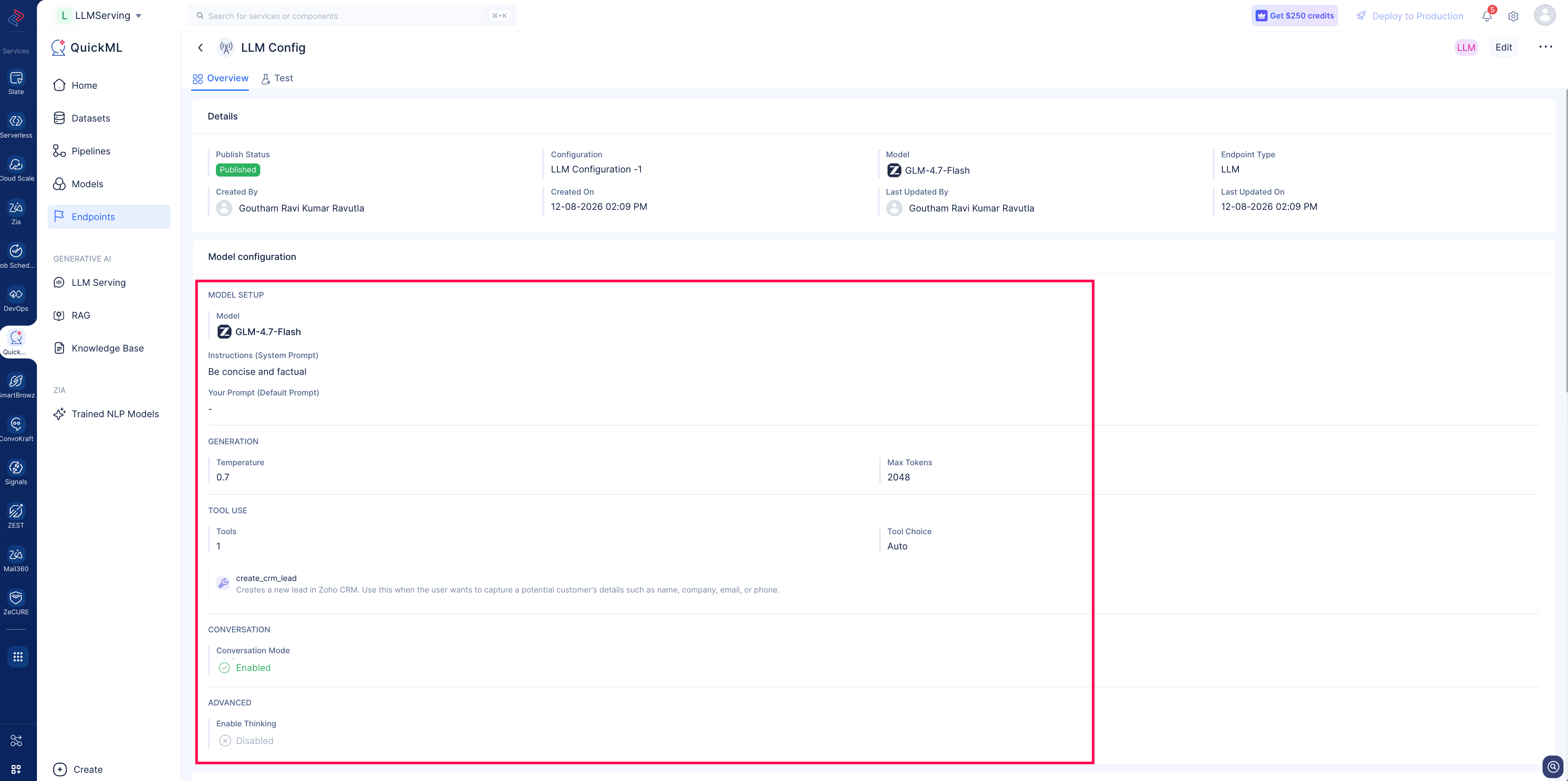This screenshot has width=1568, height=781.
Task: Click the Enable Thinking Disabled status
Action: (246, 741)
